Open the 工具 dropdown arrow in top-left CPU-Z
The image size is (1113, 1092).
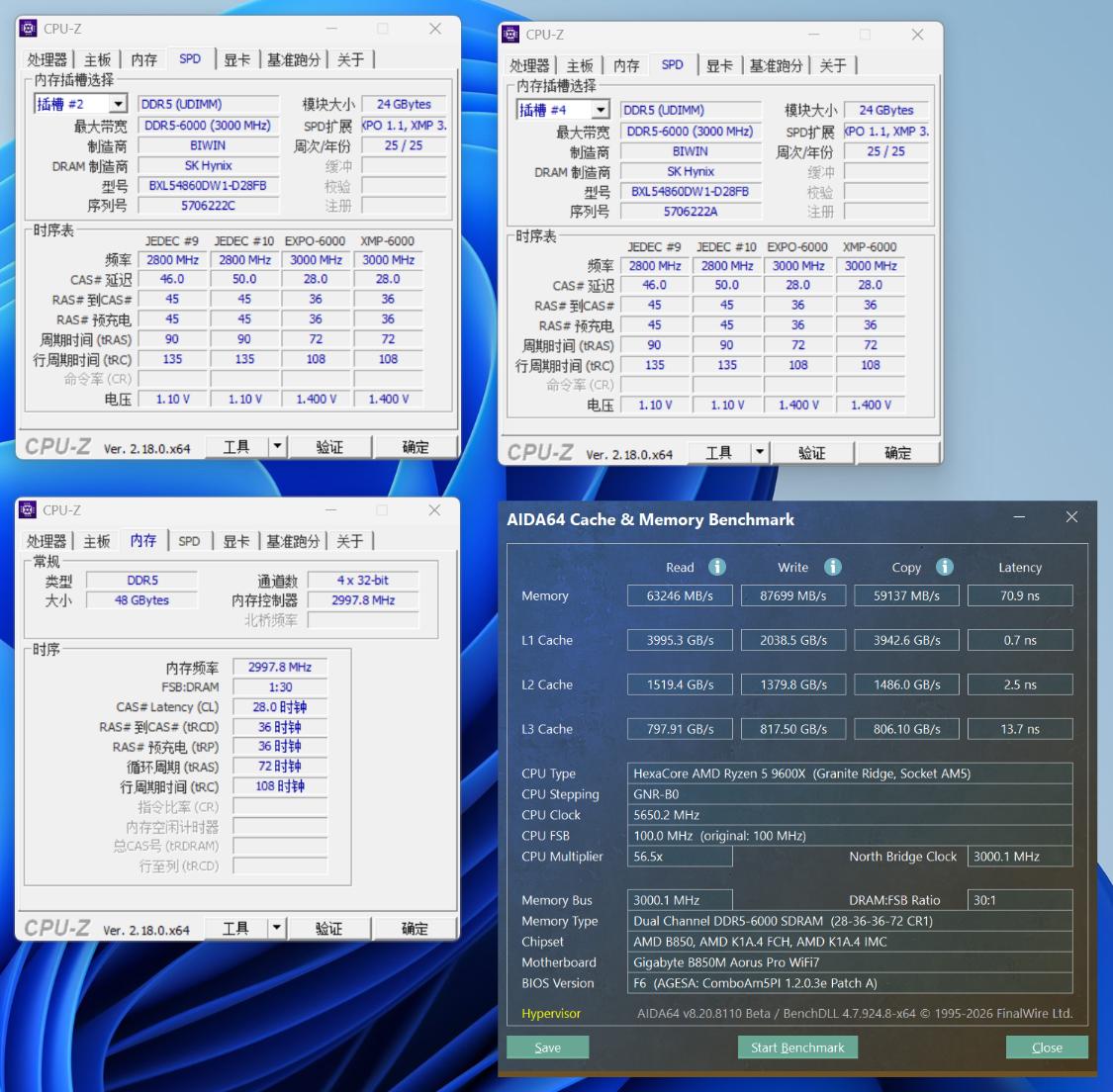tap(278, 447)
